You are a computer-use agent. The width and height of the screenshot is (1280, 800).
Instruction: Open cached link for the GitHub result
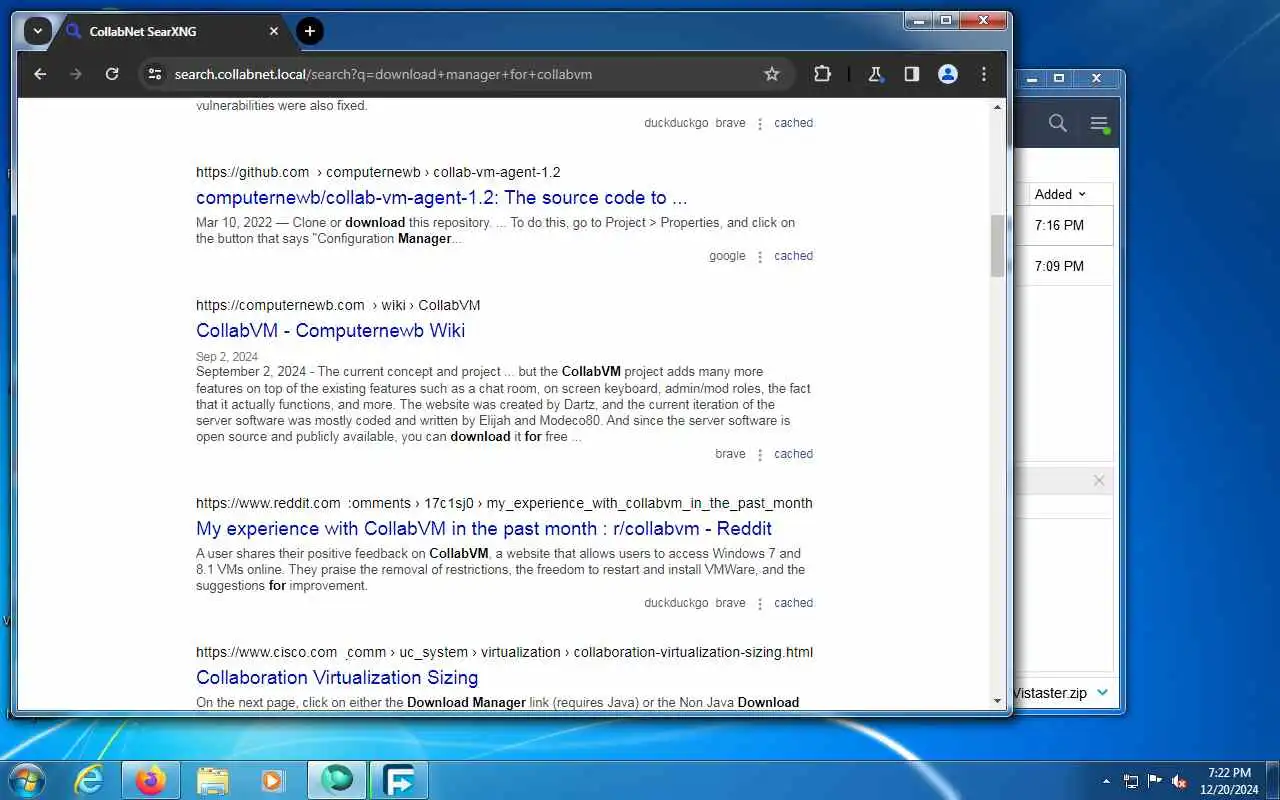(793, 256)
